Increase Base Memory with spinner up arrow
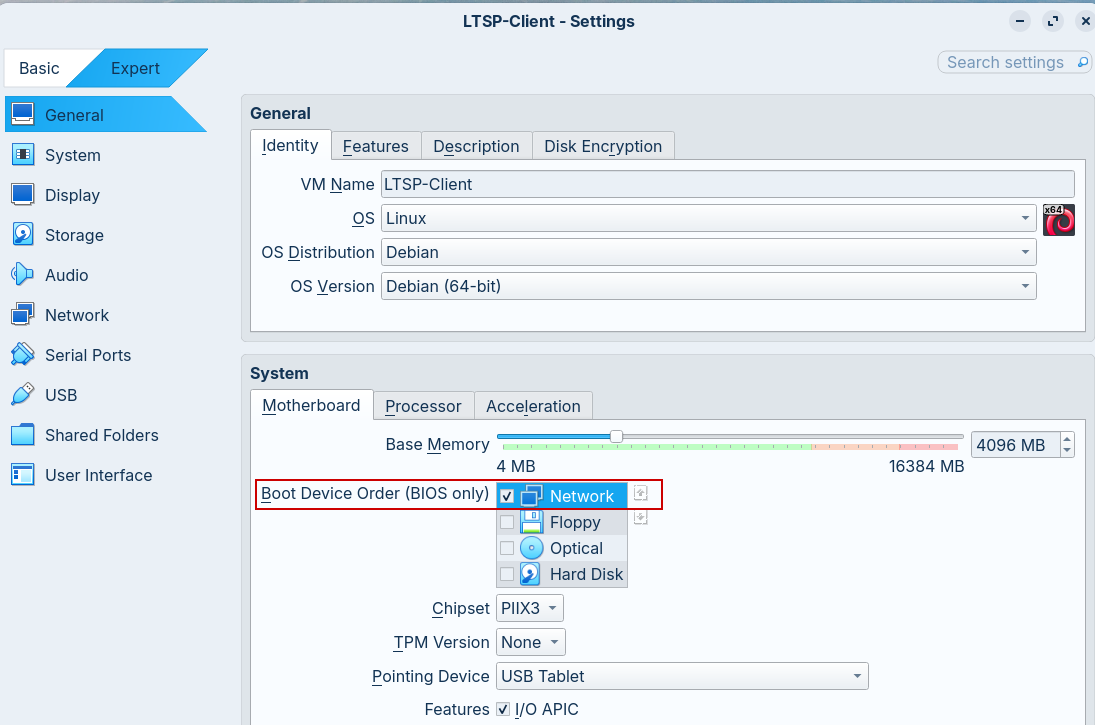This screenshot has width=1095, height=725. tap(1066, 439)
